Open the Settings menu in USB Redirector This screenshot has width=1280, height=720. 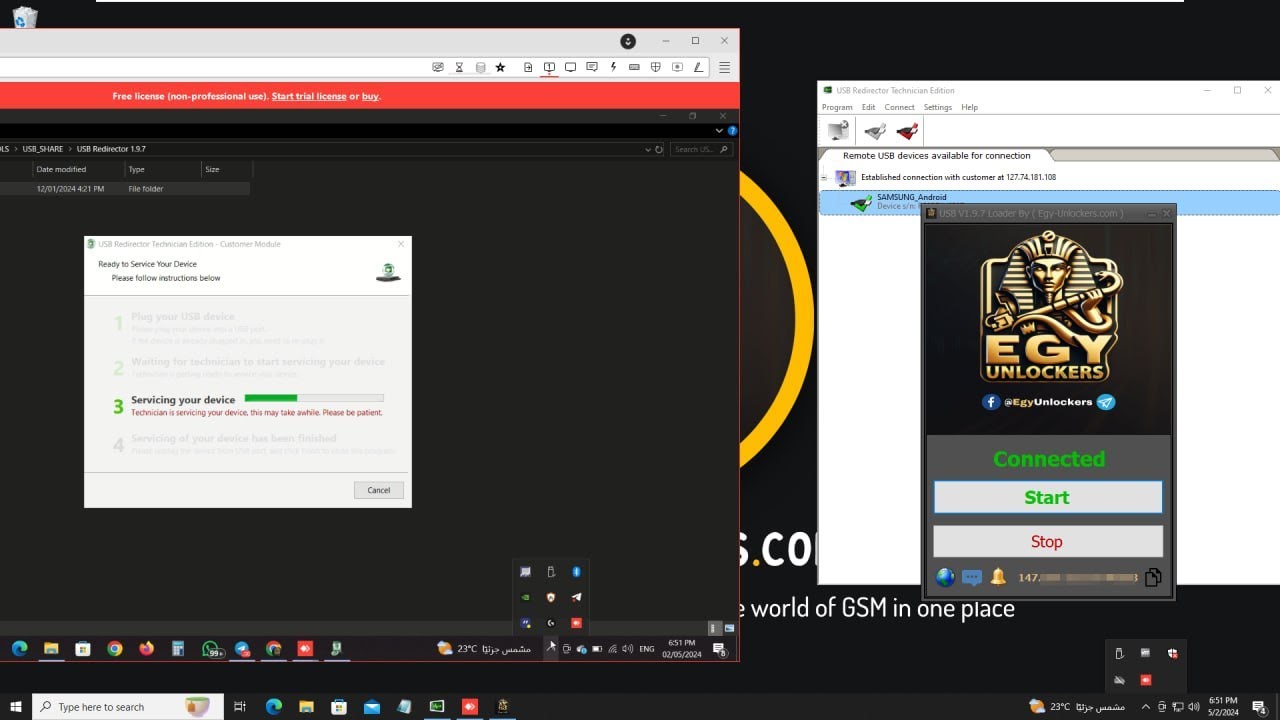(x=937, y=107)
